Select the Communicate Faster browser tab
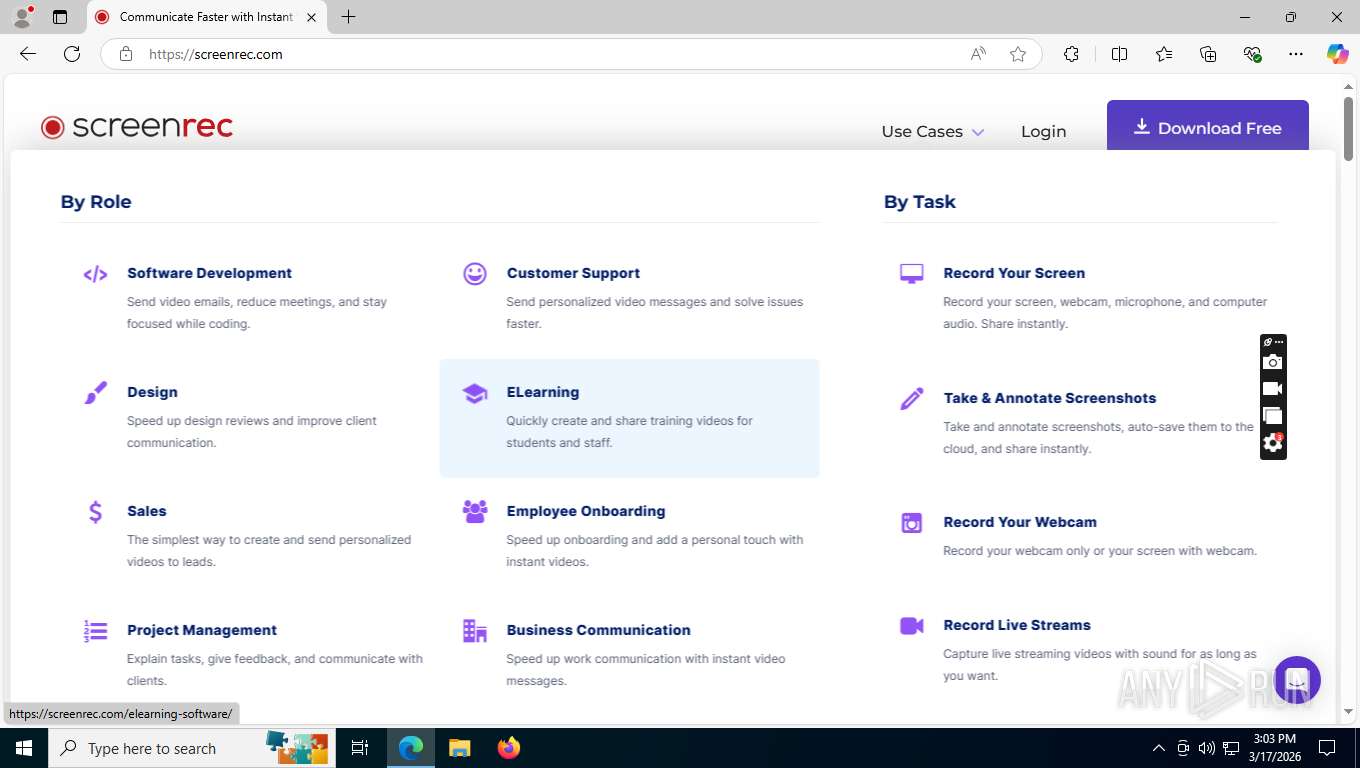Screen dimensions: 1360x768 pyautogui.click(x=207, y=17)
